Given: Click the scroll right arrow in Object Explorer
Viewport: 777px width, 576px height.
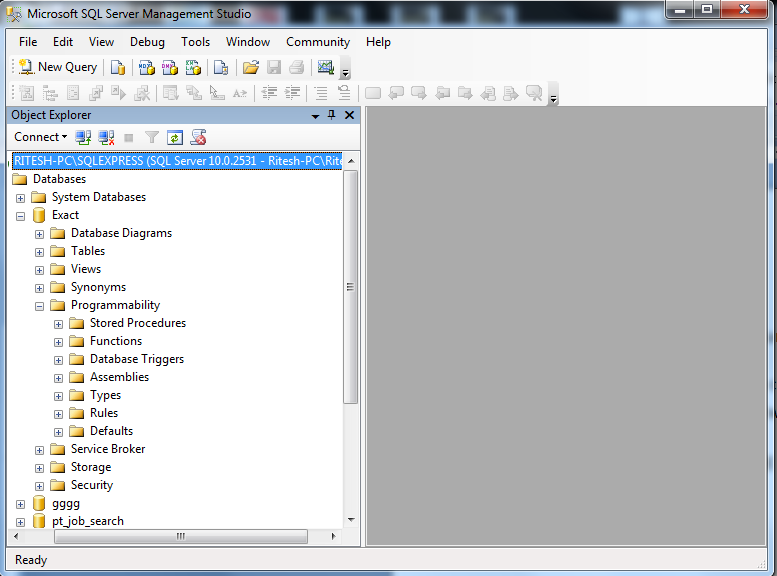Looking at the screenshot, I should [x=333, y=536].
